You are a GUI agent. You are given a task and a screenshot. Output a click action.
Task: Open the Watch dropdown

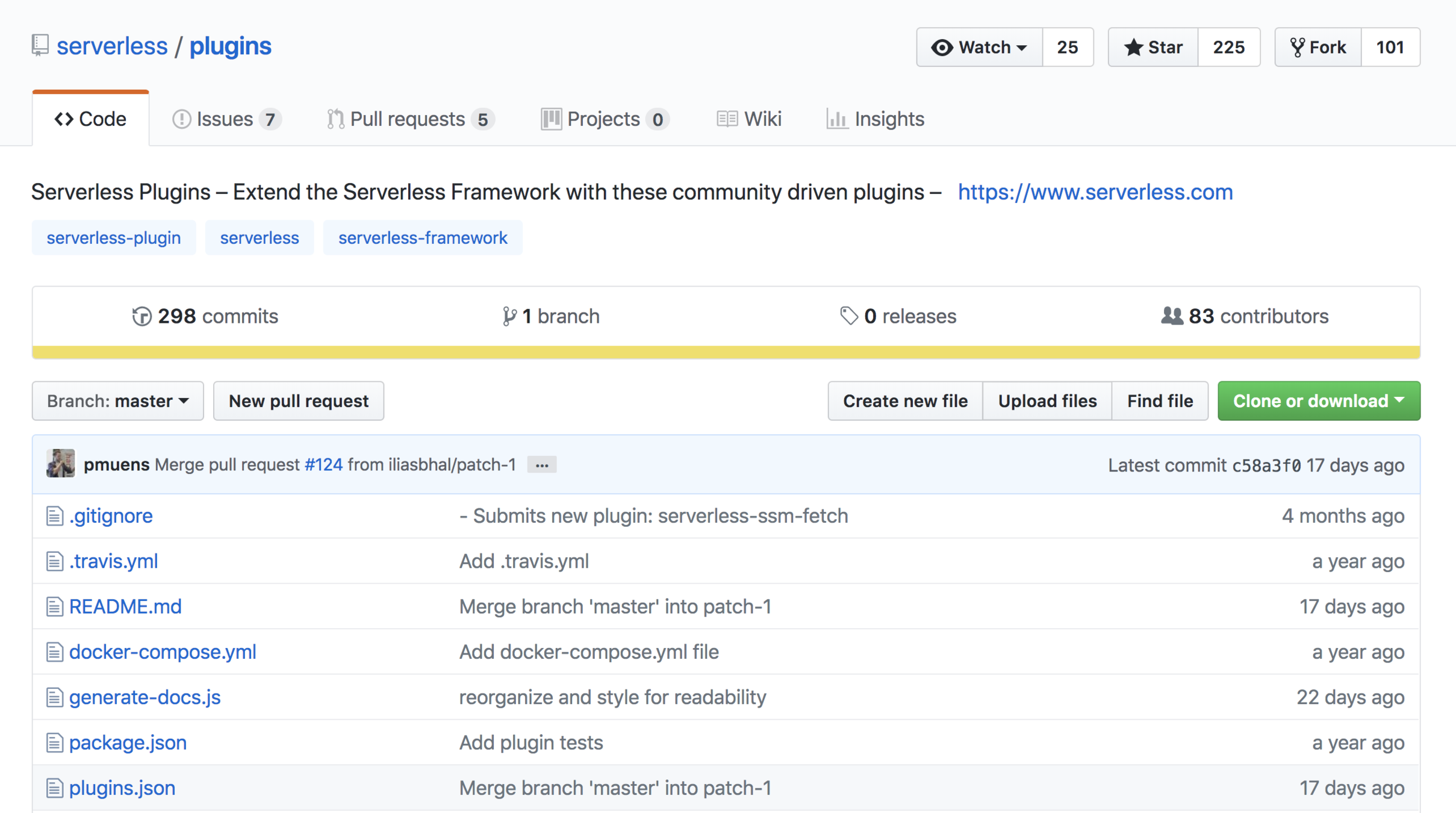point(979,47)
